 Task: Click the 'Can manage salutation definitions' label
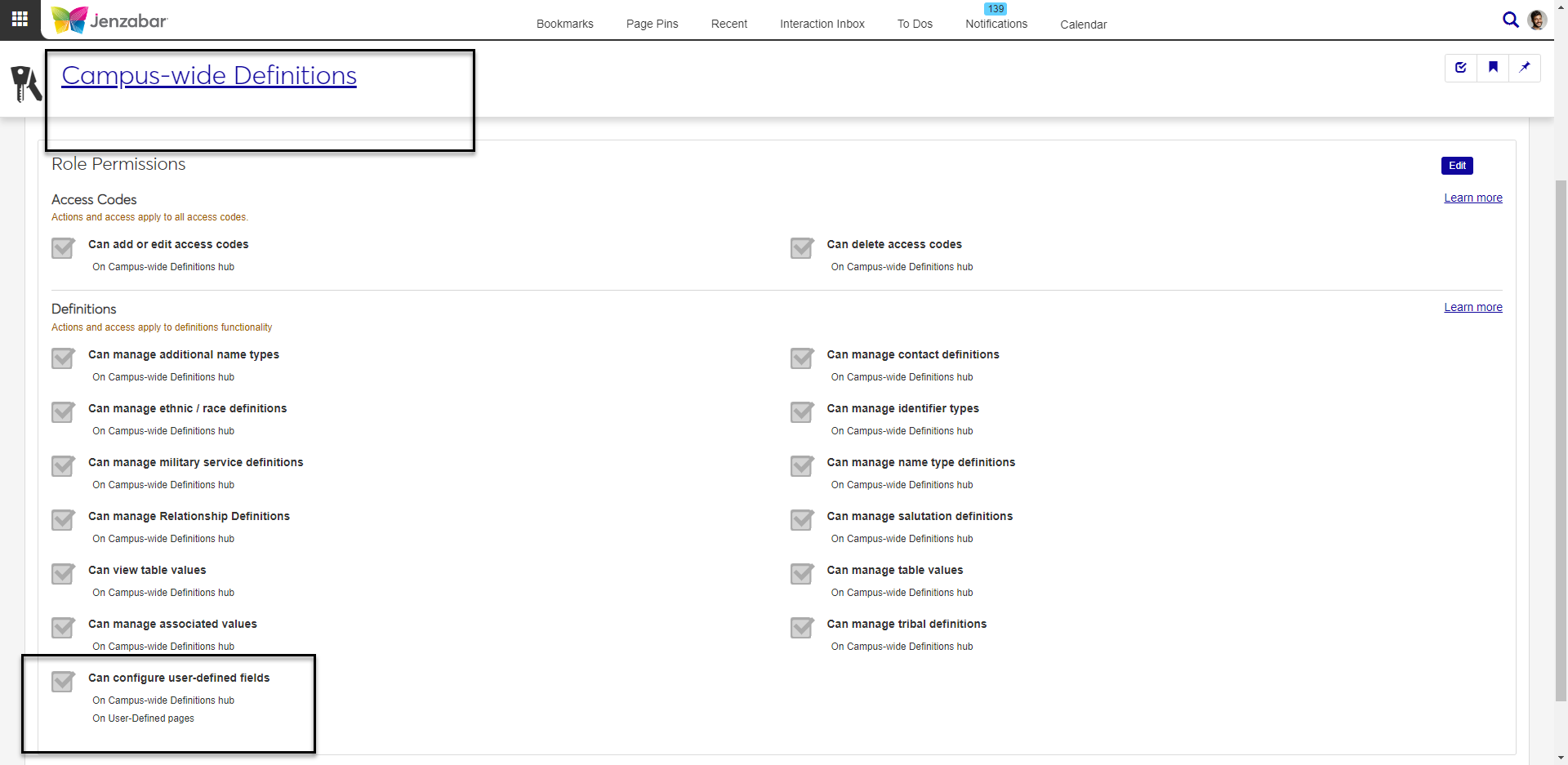click(920, 516)
